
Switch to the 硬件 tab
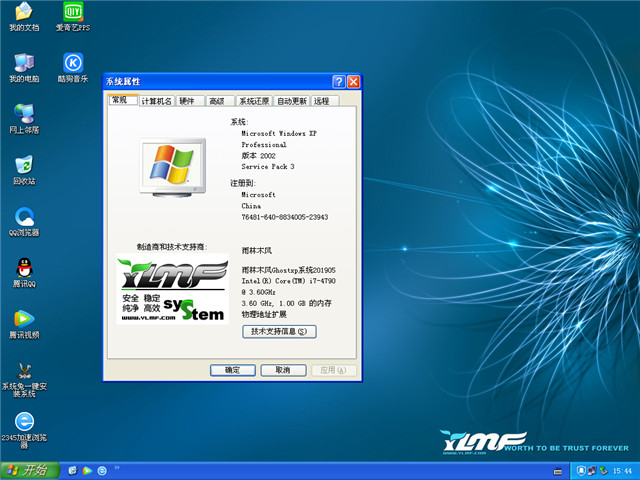(190, 101)
